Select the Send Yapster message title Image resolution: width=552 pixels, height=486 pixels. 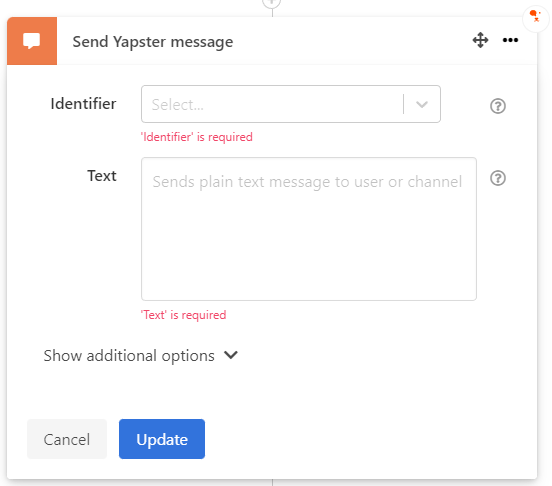click(153, 42)
